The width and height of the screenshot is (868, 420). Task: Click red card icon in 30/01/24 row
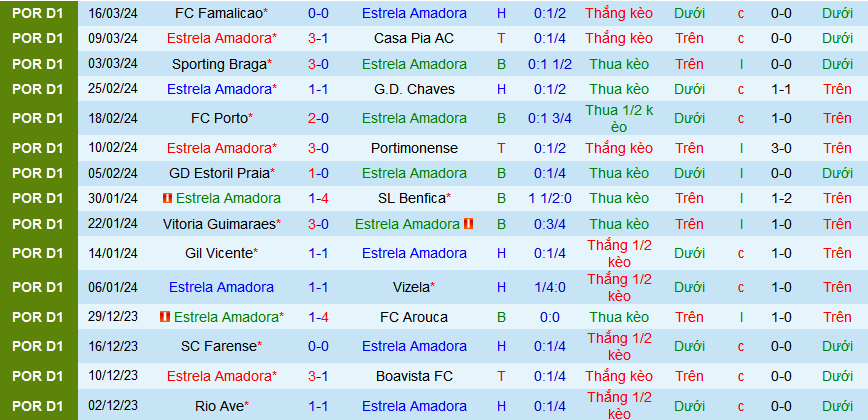167,198
